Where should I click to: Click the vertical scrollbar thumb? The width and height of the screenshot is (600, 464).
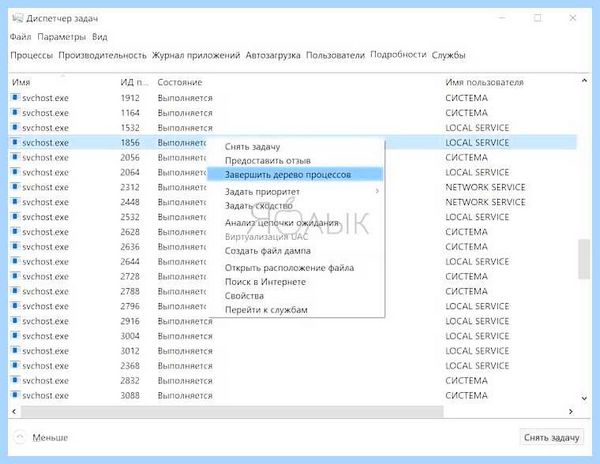(x=584, y=259)
